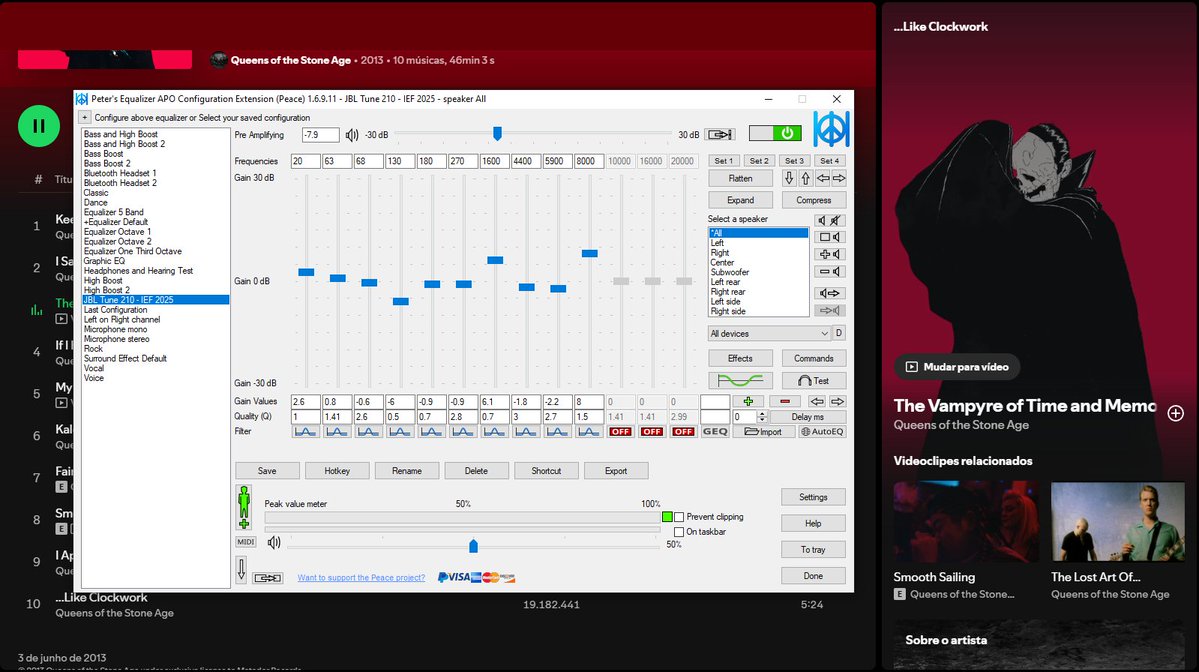
Task: Click the volume speaker icon beside the volume slider
Action: (x=274, y=543)
